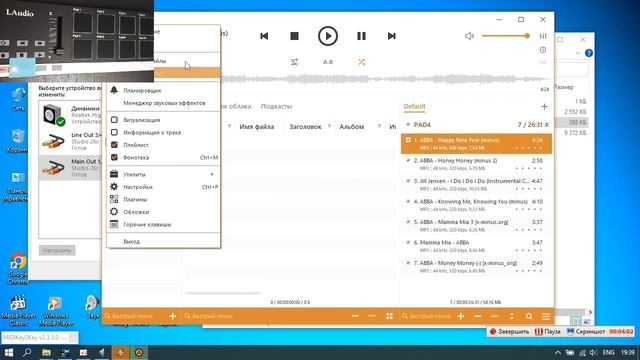The height and width of the screenshot is (360, 640).
Task: Add files with playlist plus icon
Action: pyautogui.click(x=461, y=316)
